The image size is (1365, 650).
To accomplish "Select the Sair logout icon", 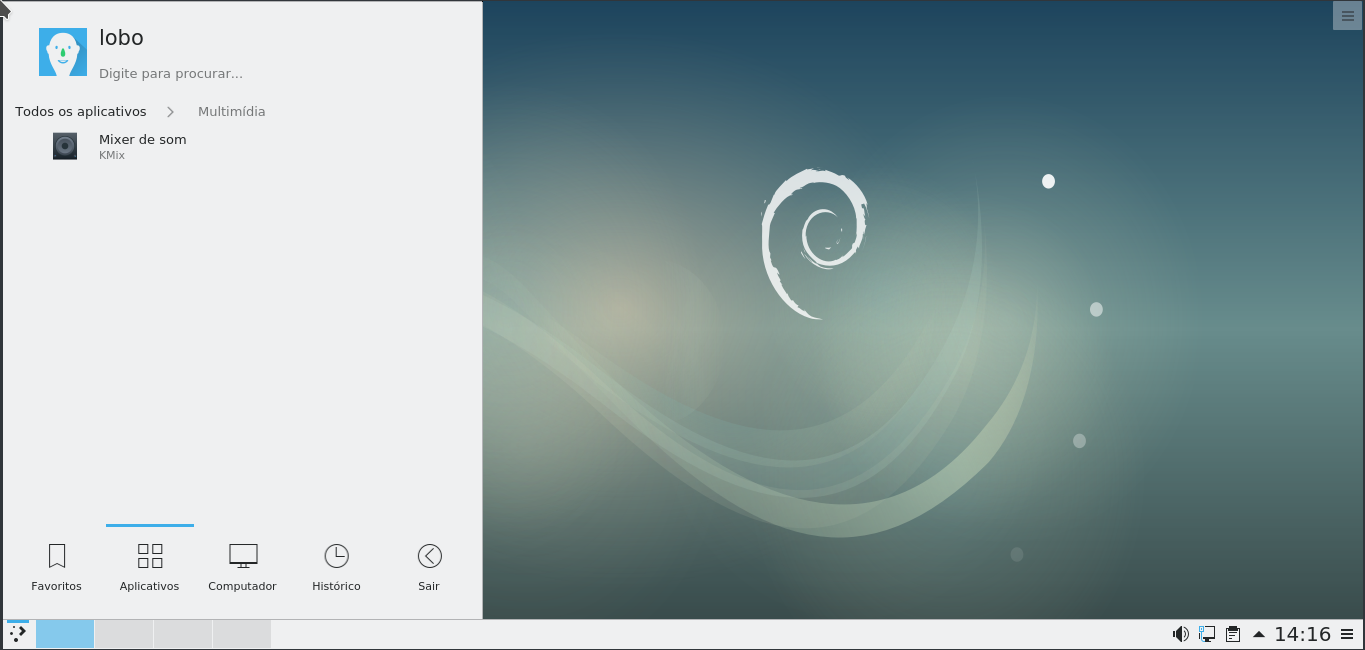I will click(429, 556).
